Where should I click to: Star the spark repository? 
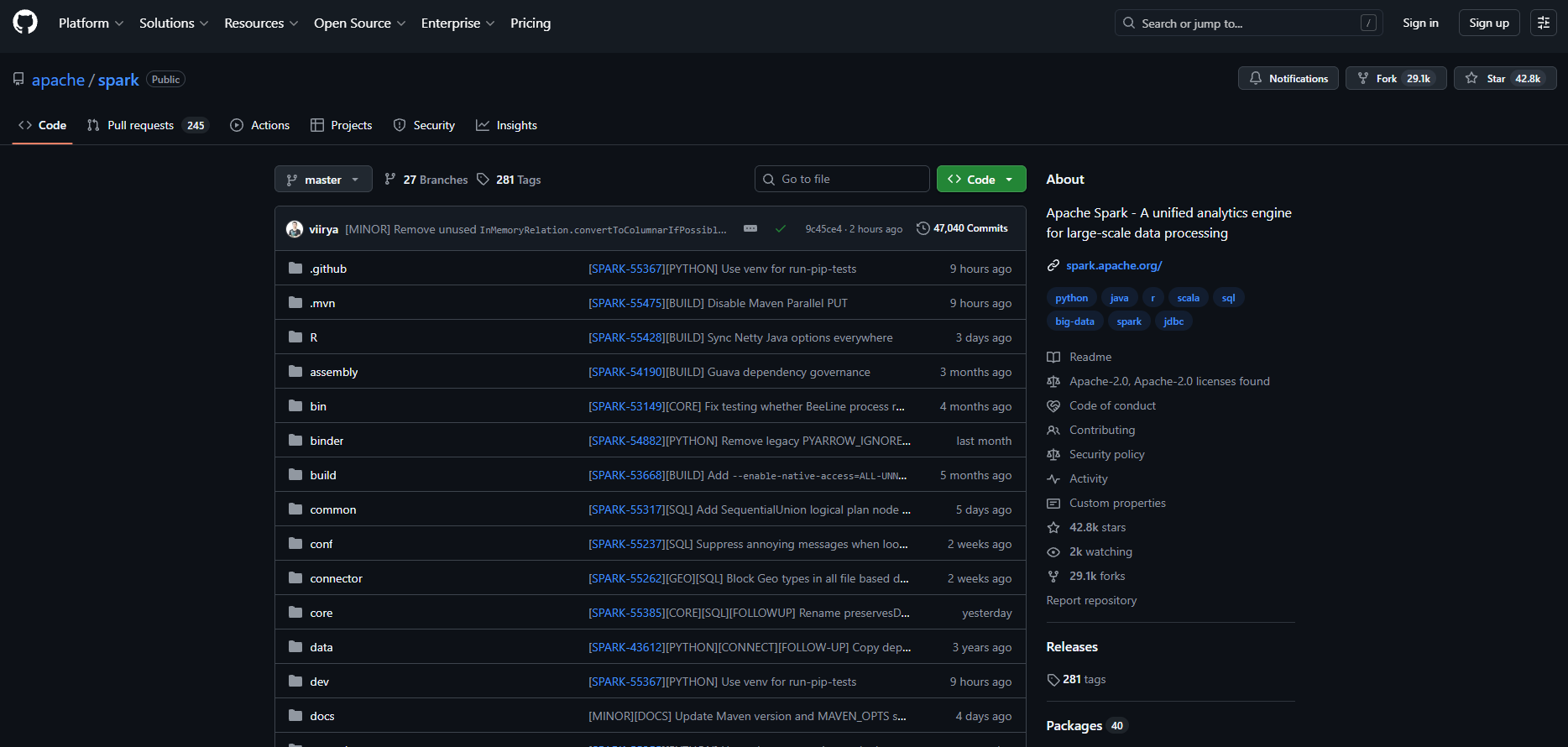coord(1505,78)
